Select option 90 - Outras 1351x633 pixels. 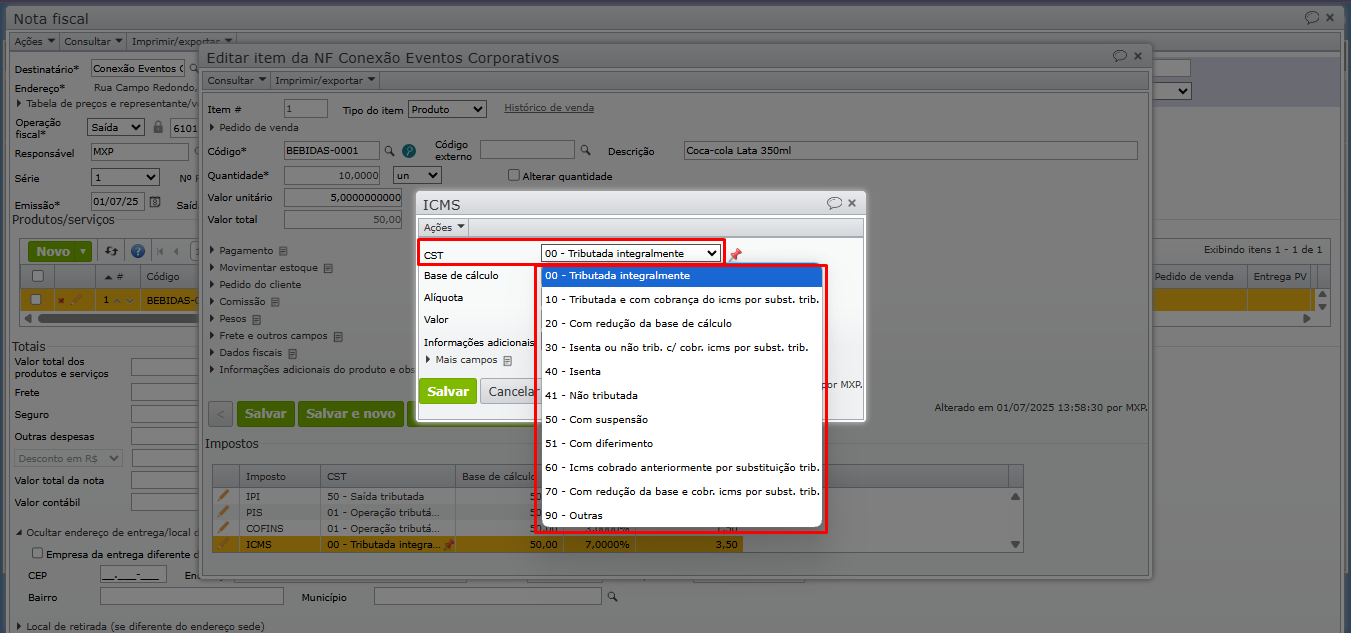point(682,516)
